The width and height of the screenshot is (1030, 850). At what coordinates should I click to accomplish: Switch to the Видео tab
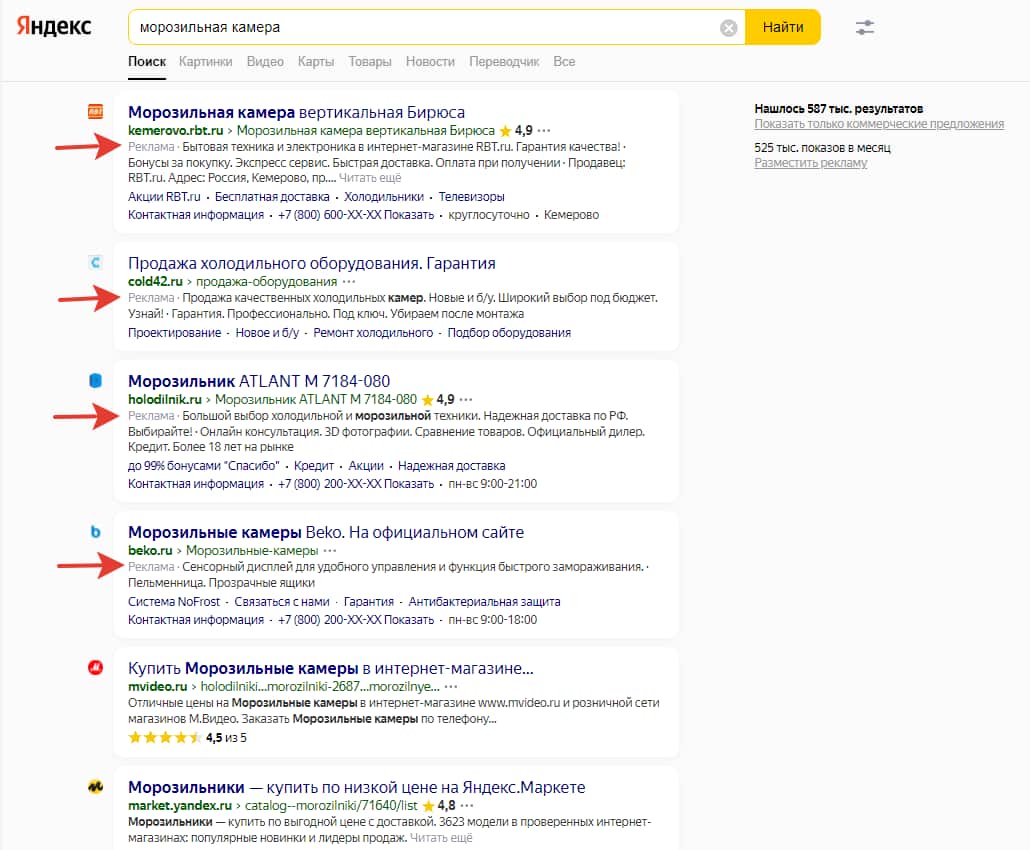(x=265, y=62)
